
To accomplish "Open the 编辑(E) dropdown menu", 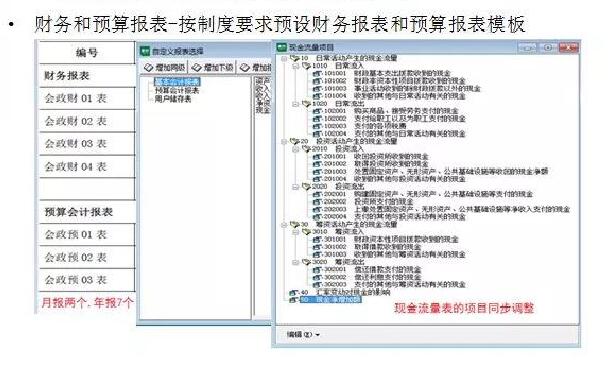I will [x=303, y=334].
